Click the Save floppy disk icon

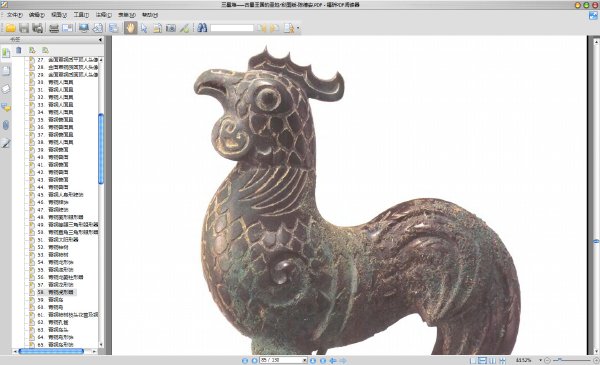click(24, 28)
